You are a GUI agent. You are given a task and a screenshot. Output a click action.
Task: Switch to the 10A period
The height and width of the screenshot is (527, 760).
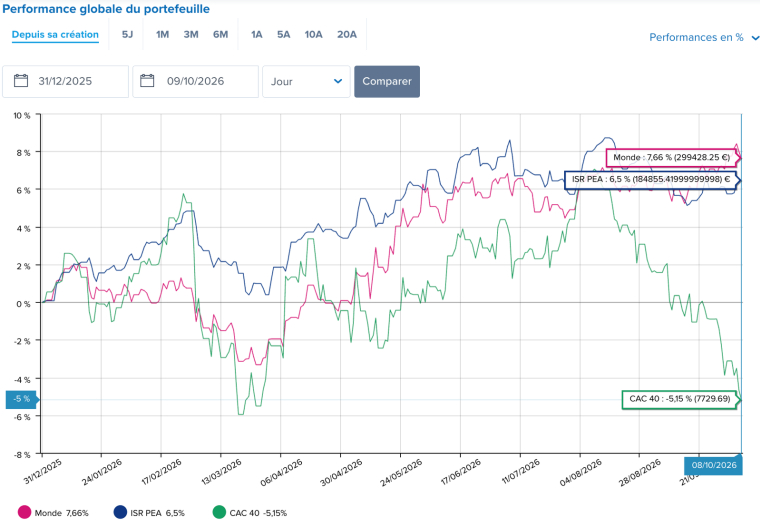click(314, 34)
